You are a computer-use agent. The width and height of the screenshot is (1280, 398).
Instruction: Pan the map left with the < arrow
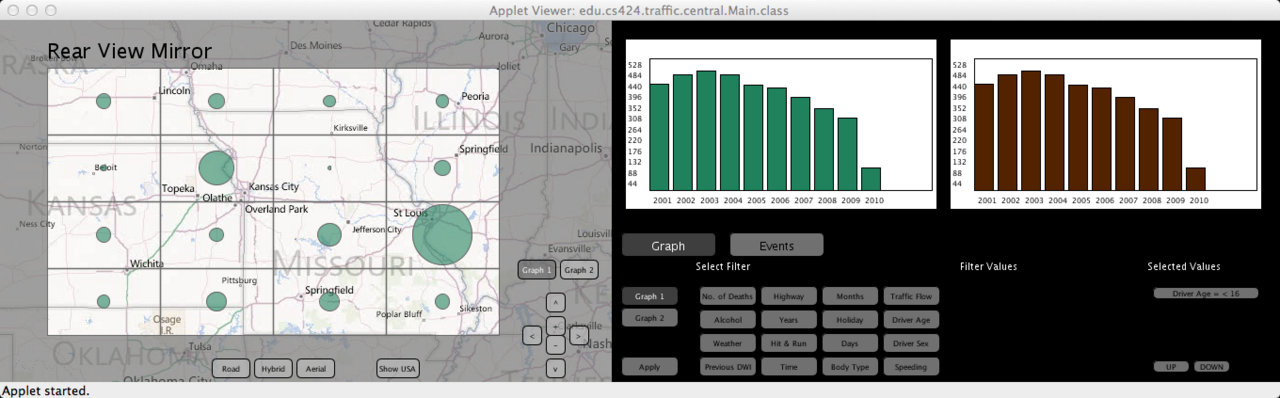tap(533, 334)
